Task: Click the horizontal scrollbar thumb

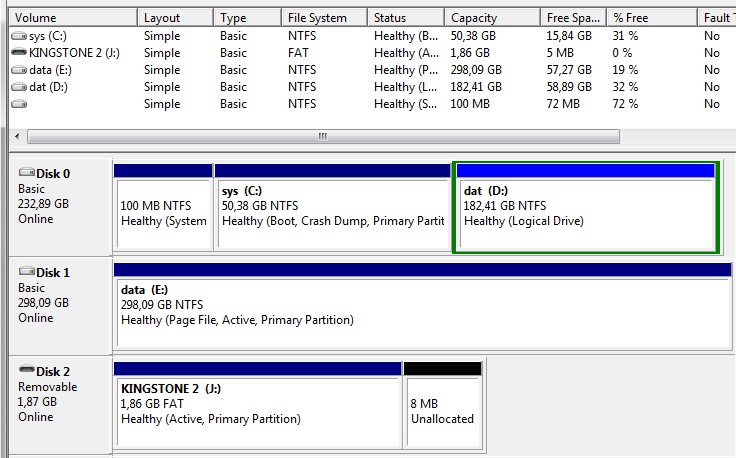Action: coord(323,137)
